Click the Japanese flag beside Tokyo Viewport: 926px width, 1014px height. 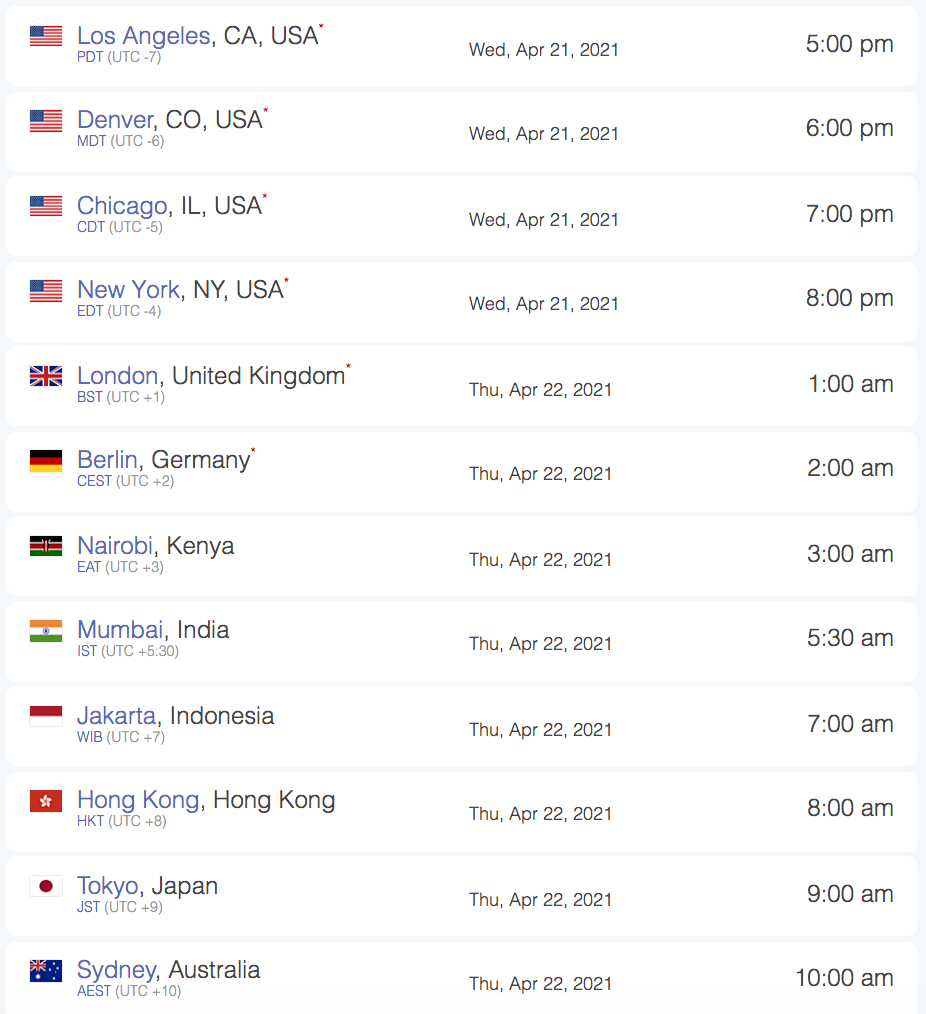point(46,886)
